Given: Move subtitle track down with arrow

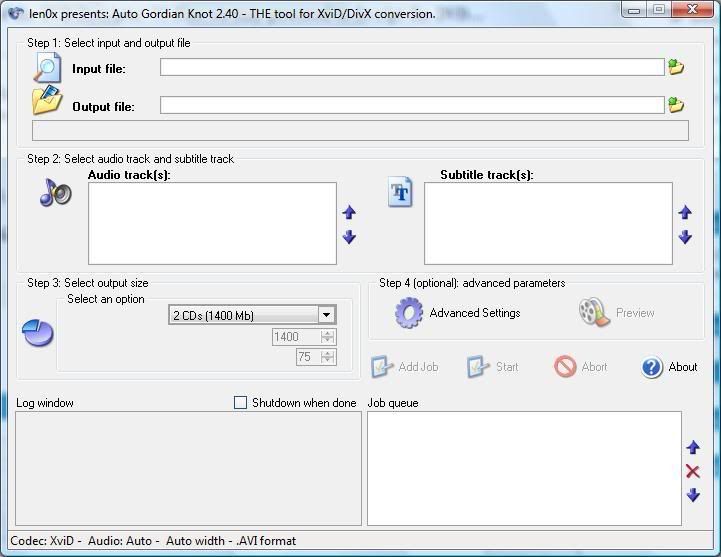Looking at the screenshot, I should 685,237.
